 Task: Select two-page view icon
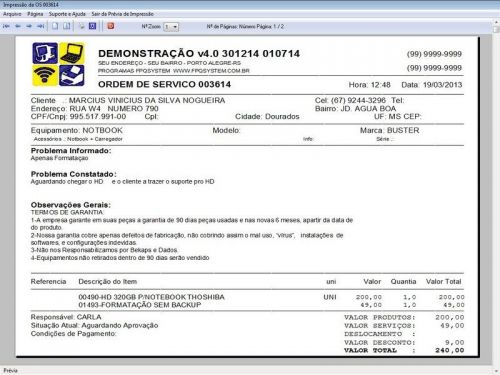click(67, 26)
